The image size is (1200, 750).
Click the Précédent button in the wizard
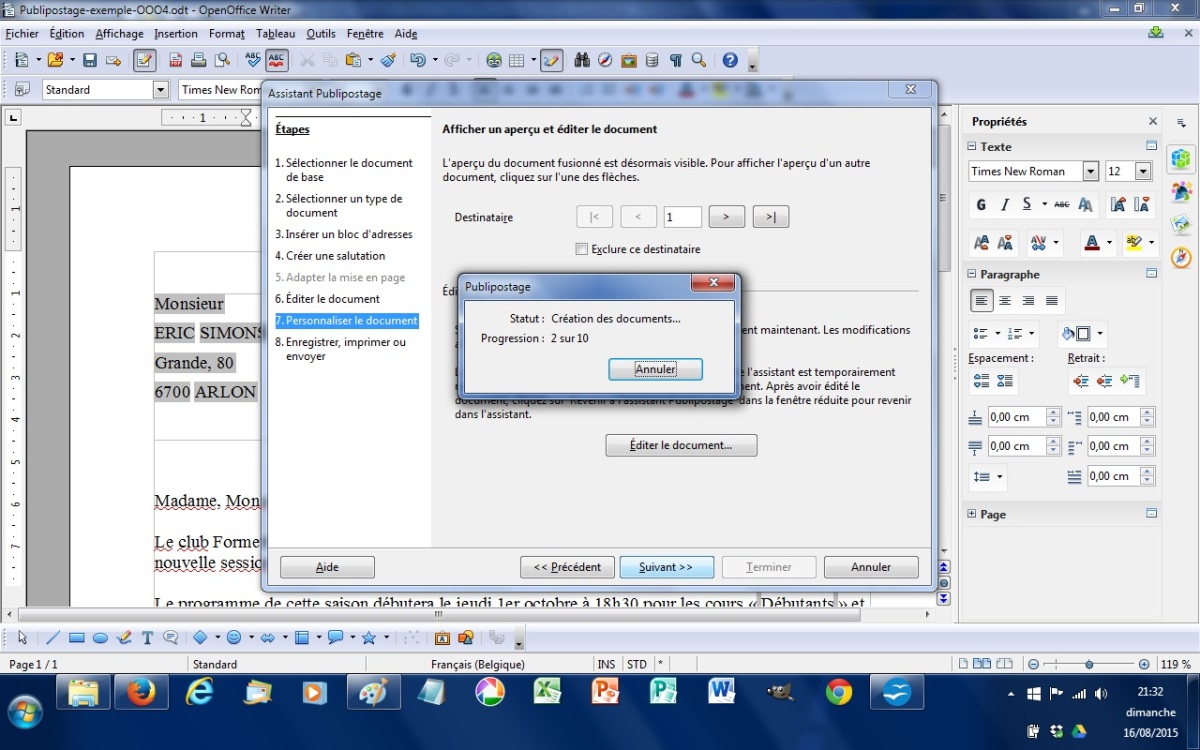(567, 567)
